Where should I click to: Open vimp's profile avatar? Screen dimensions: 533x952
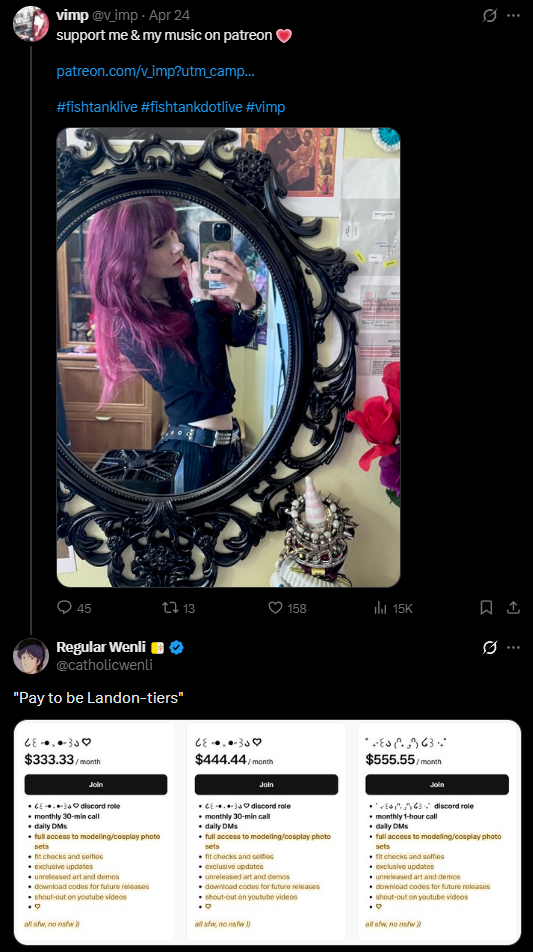[x=31, y=24]
